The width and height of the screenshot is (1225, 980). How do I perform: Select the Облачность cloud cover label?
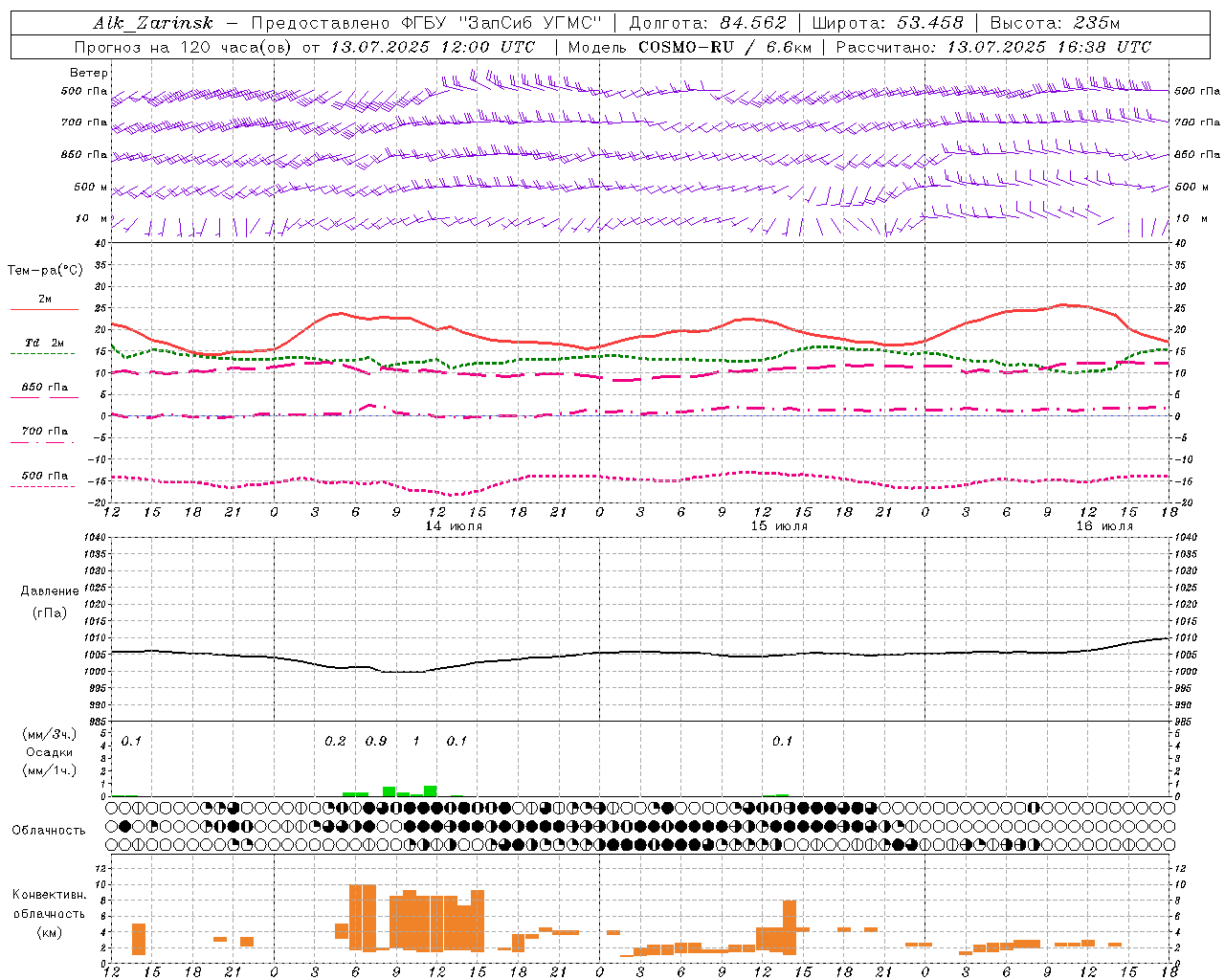tap(49, 830)
